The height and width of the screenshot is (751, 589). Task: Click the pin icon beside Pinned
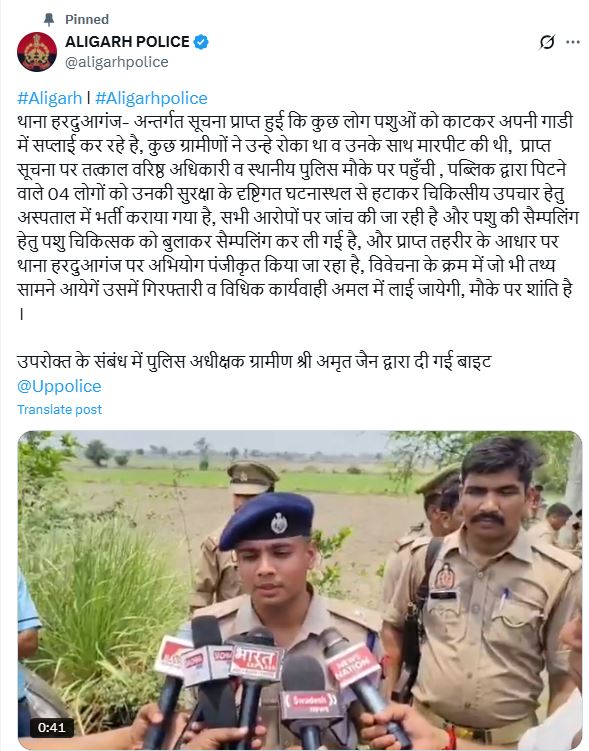(49, 19)
